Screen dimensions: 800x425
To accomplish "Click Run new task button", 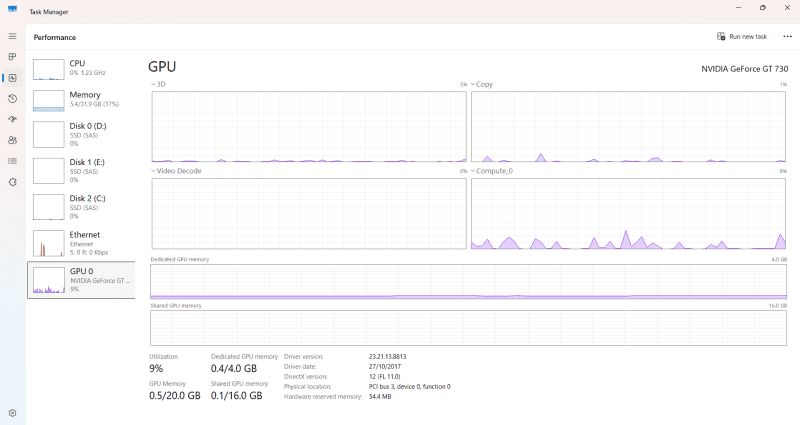I will click(x=742, y=36).
